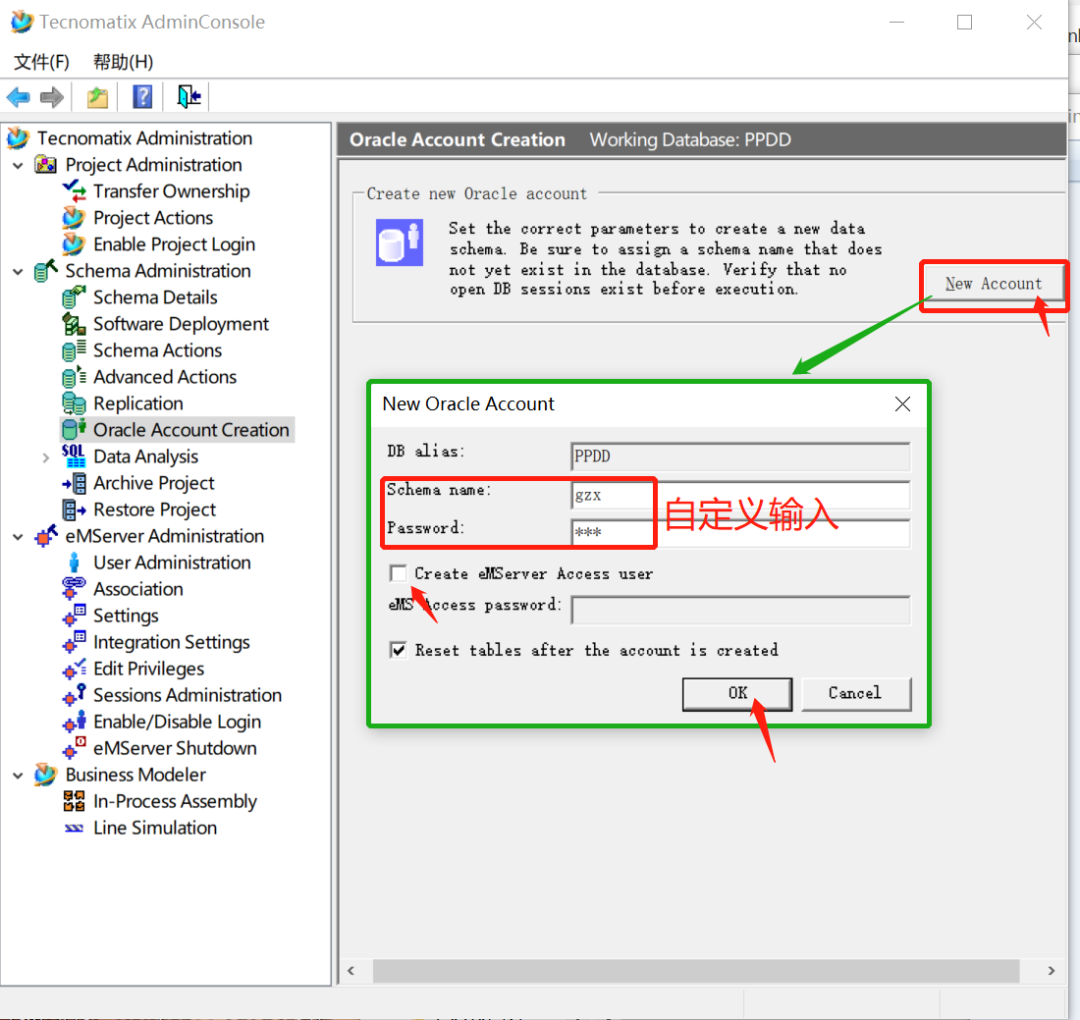1080x1020 pixels.
Task: Collapse the Schema Administration node
Action: pos(19,271)
